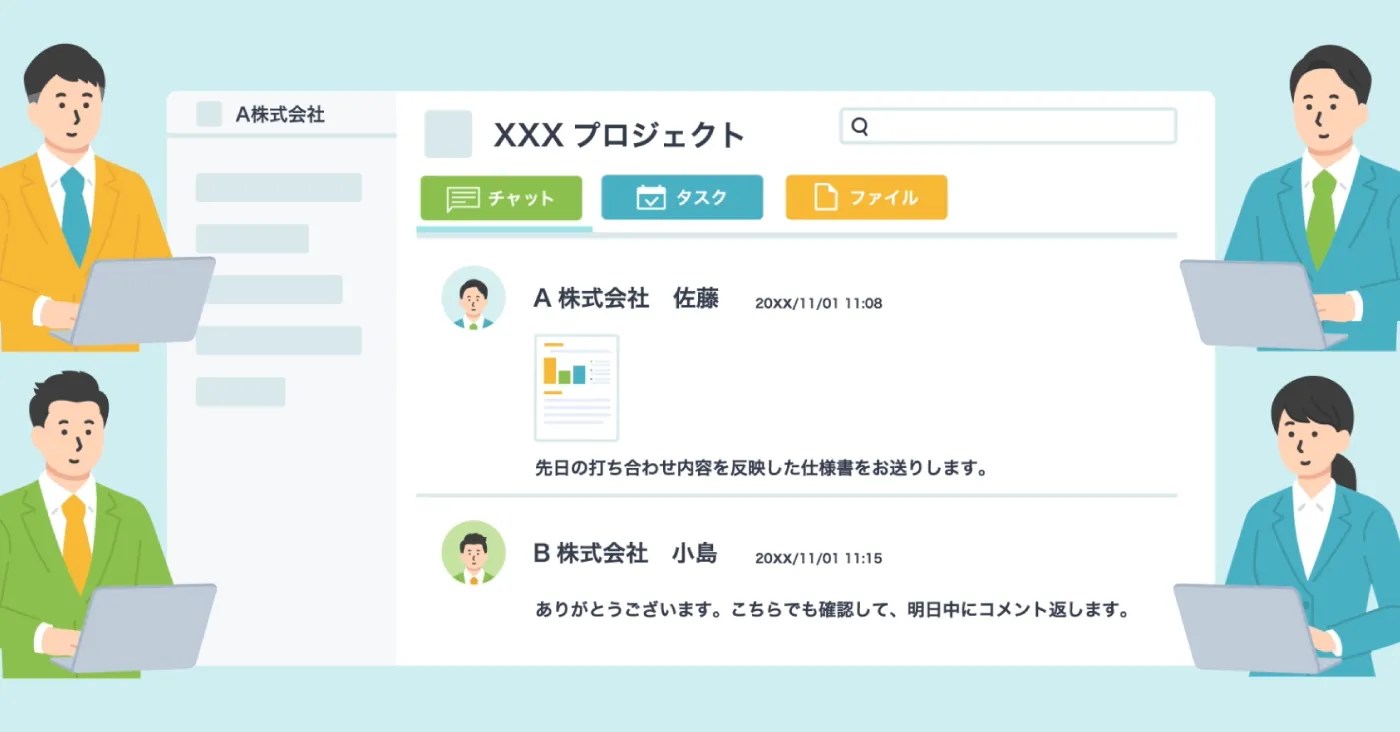This screenshot has height=732, width=1400.
Task: Open 佐藤's avatar icon
Action: pos(473,298)
